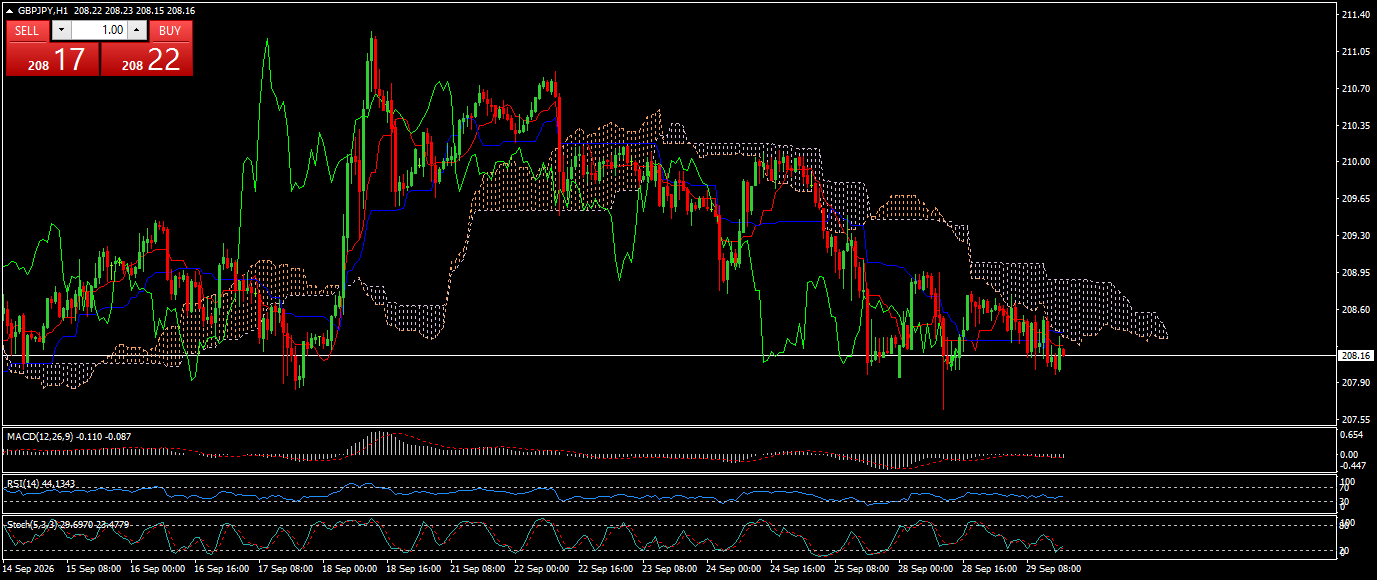Increase lot volume with the up arrow
The height and width of the screenshot is (580, 1377).
point(137,30)
